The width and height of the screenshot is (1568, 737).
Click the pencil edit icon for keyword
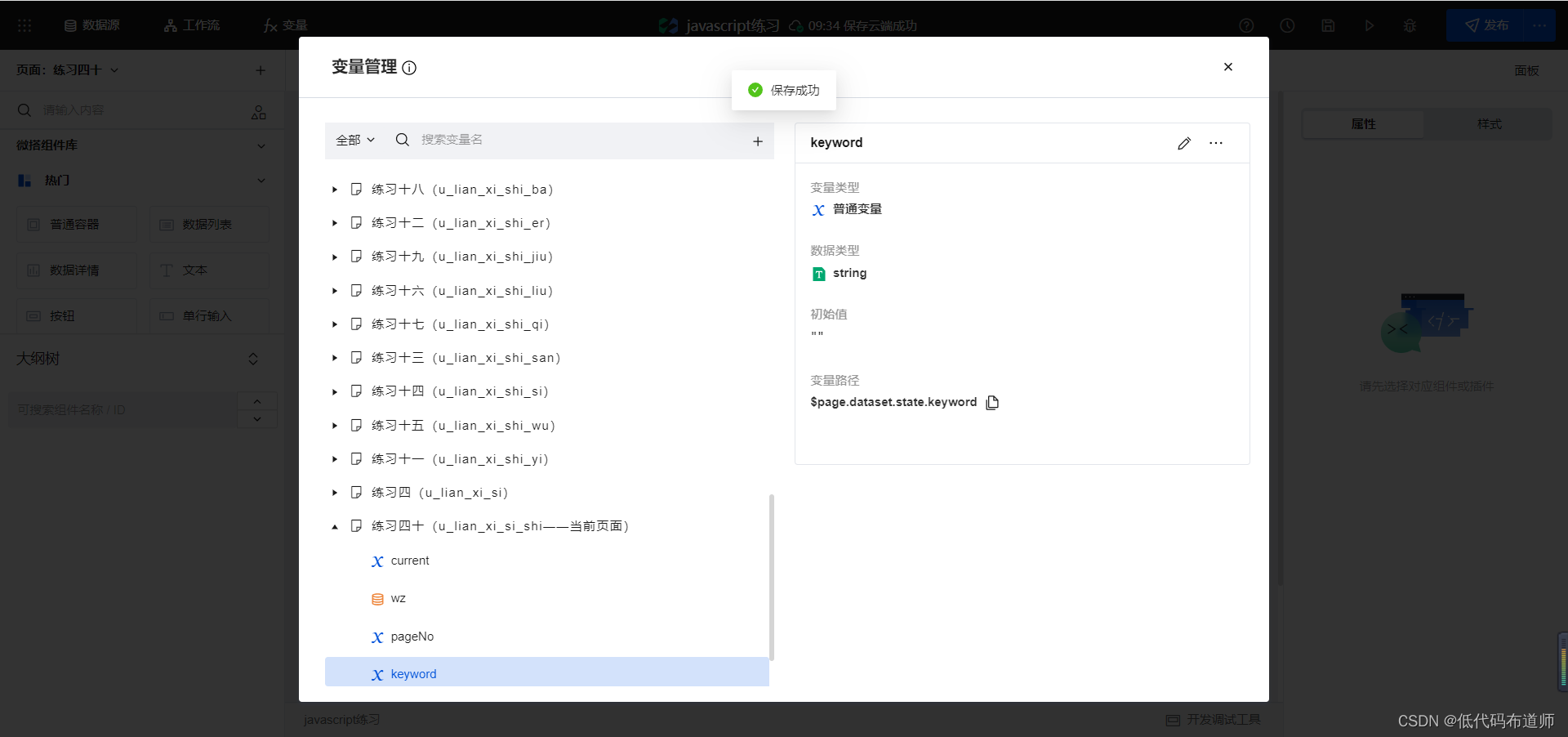click(1184, 143)
